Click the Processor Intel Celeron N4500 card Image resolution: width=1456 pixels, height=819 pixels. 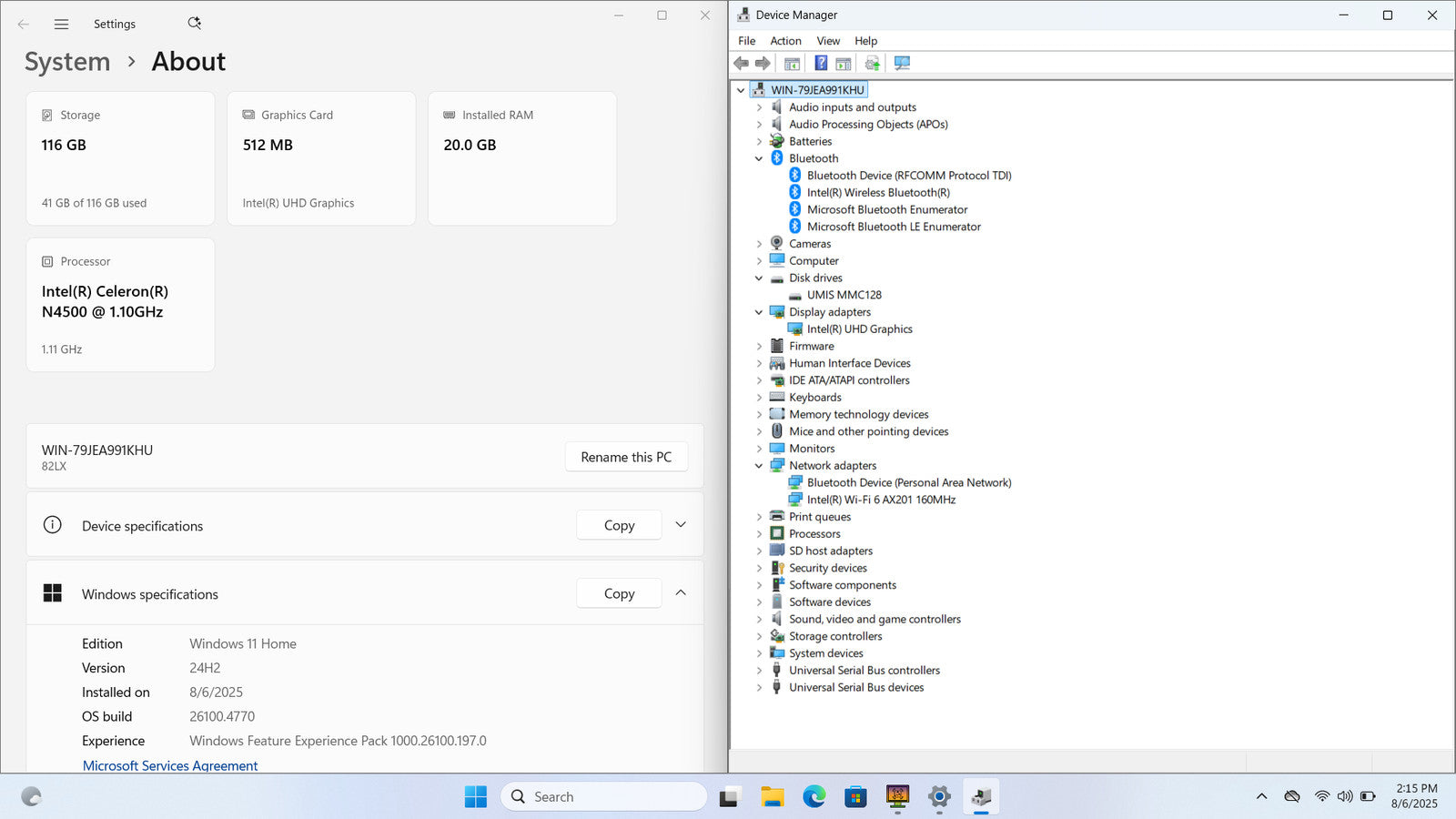pos(121,305)
